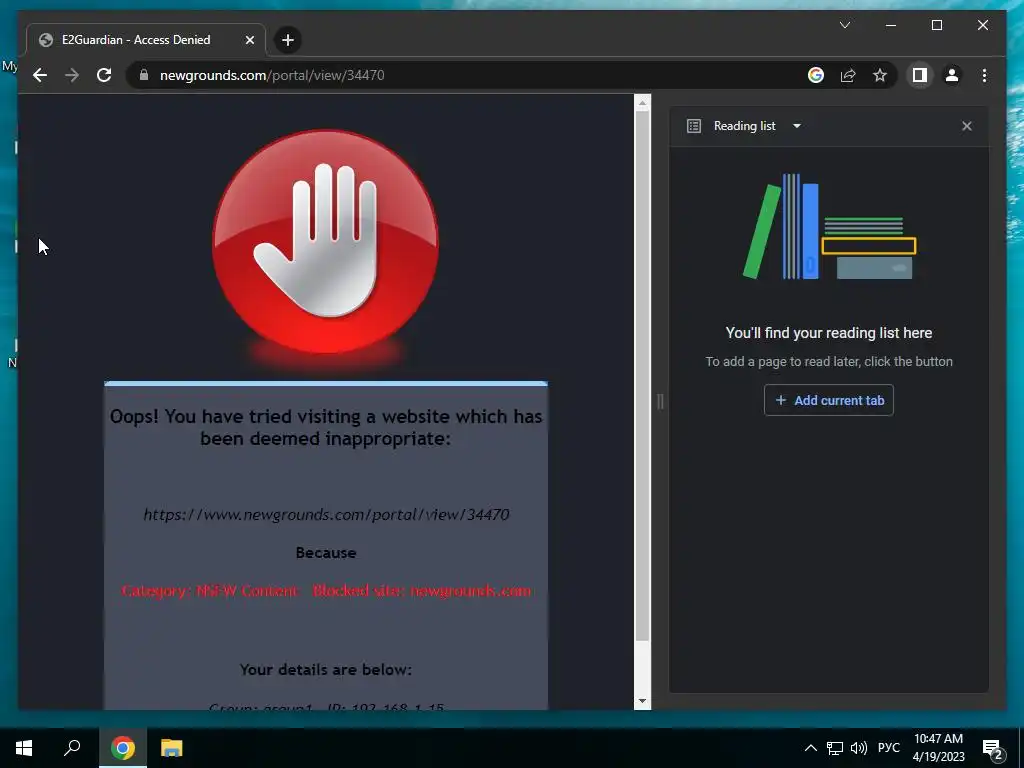Click the side panel resize handle

(x=660, y=402)
